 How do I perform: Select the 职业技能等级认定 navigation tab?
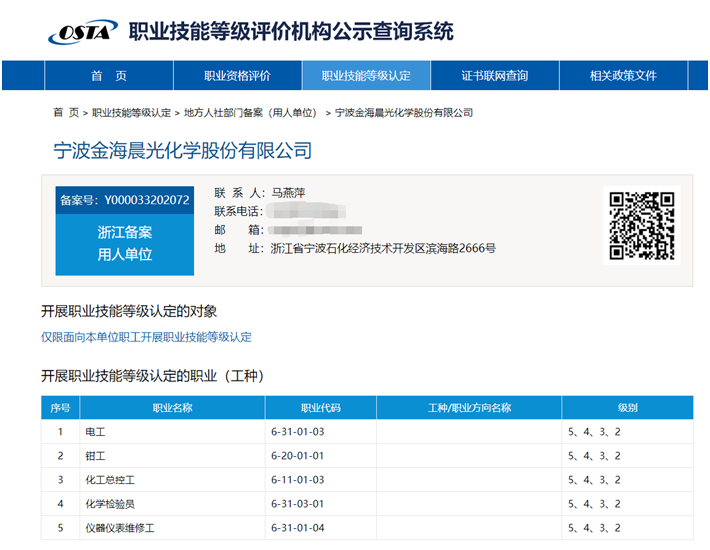(366, 76)
